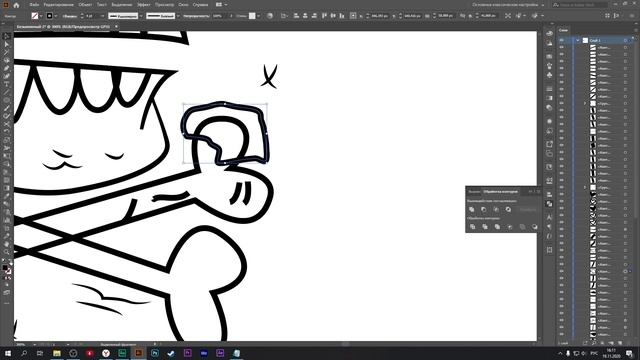Viewport: 640px width, 360px height.
Task: Click the Разобрать button in the Pathfinder panel
Action: tap(527, 209)
